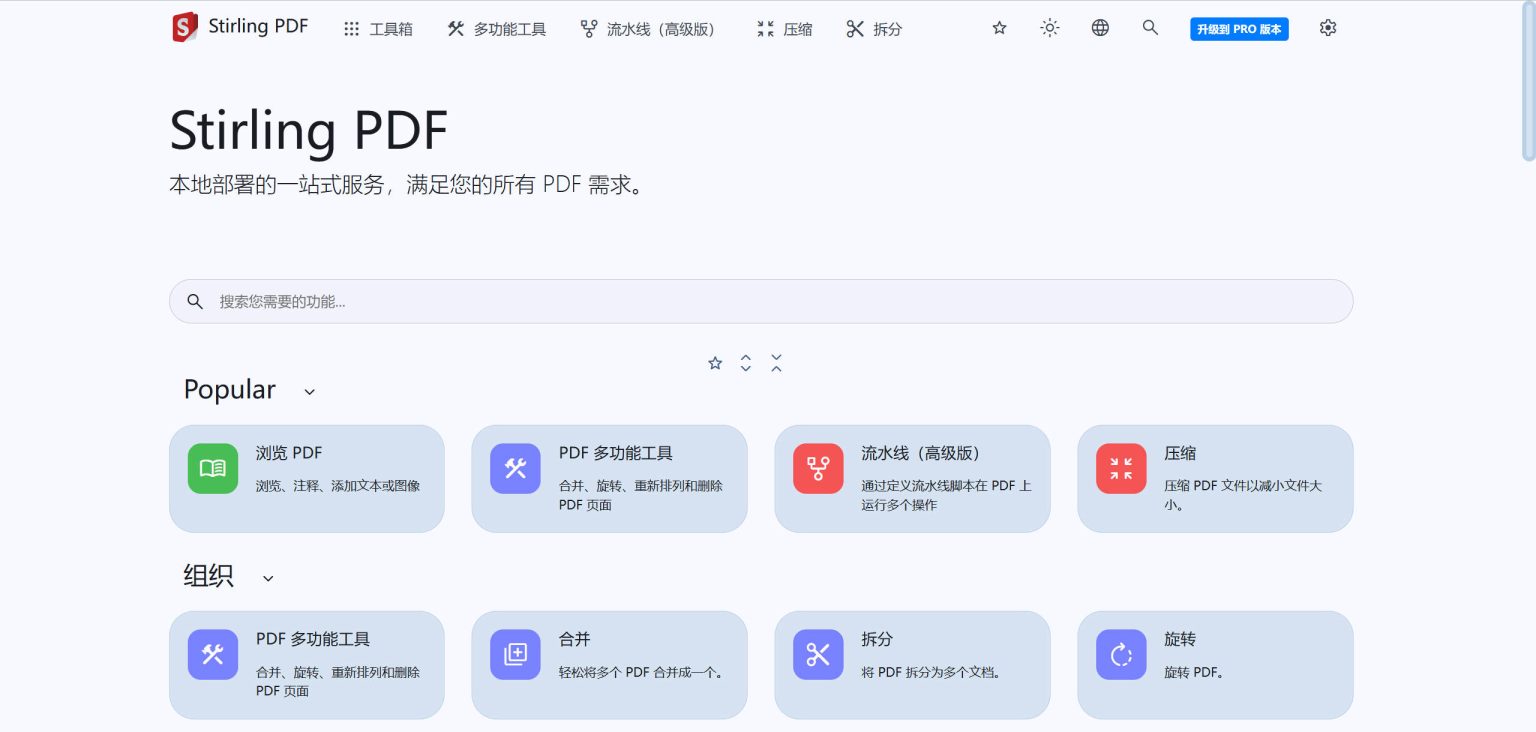Open the 多功能工具 menu item
This screenshot has width=1536, height=732.
pyautogui.click(x=496, y=29)
